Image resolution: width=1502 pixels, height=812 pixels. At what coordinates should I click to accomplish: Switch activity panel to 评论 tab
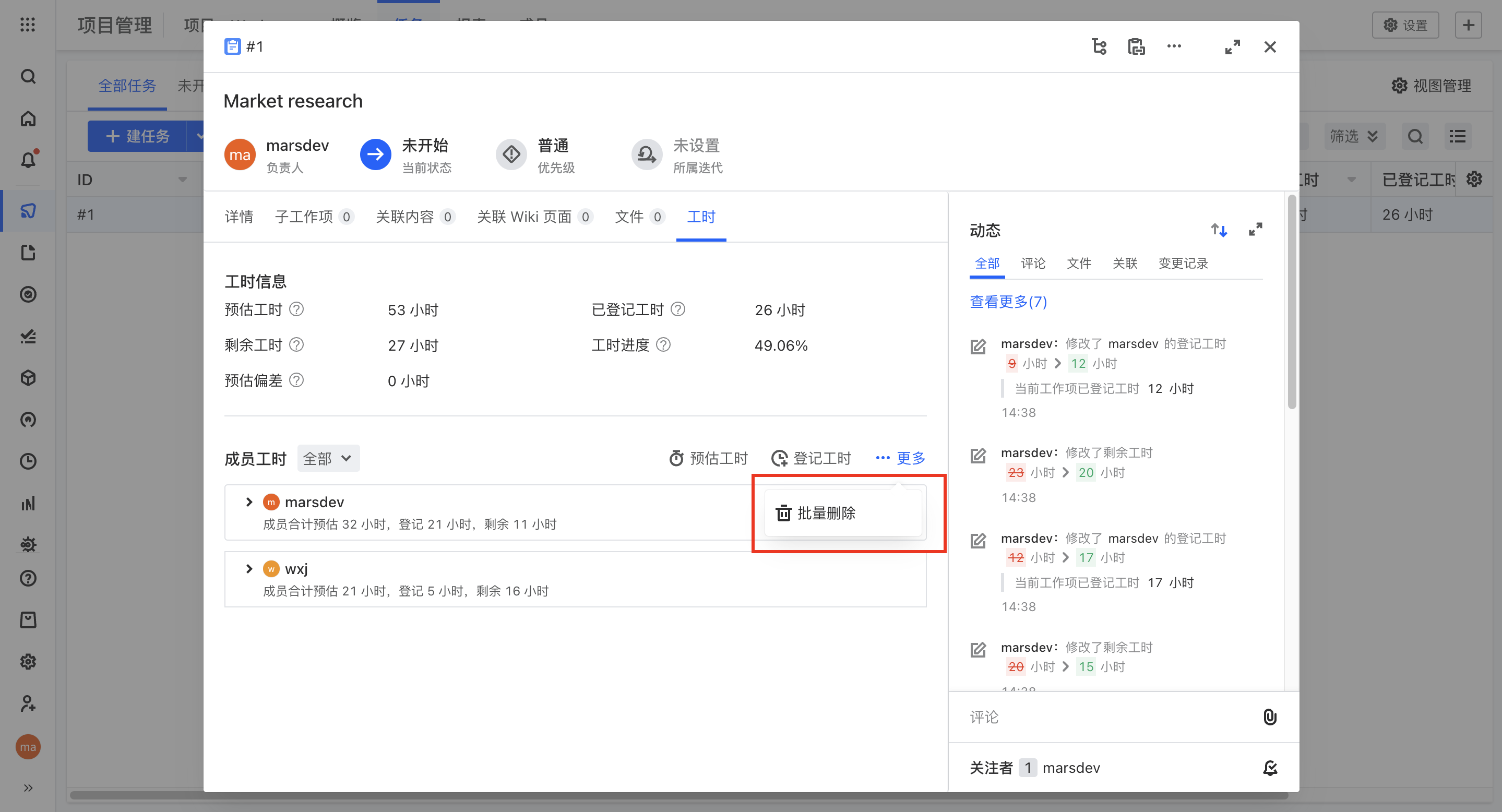click(x=1033, y=264)
